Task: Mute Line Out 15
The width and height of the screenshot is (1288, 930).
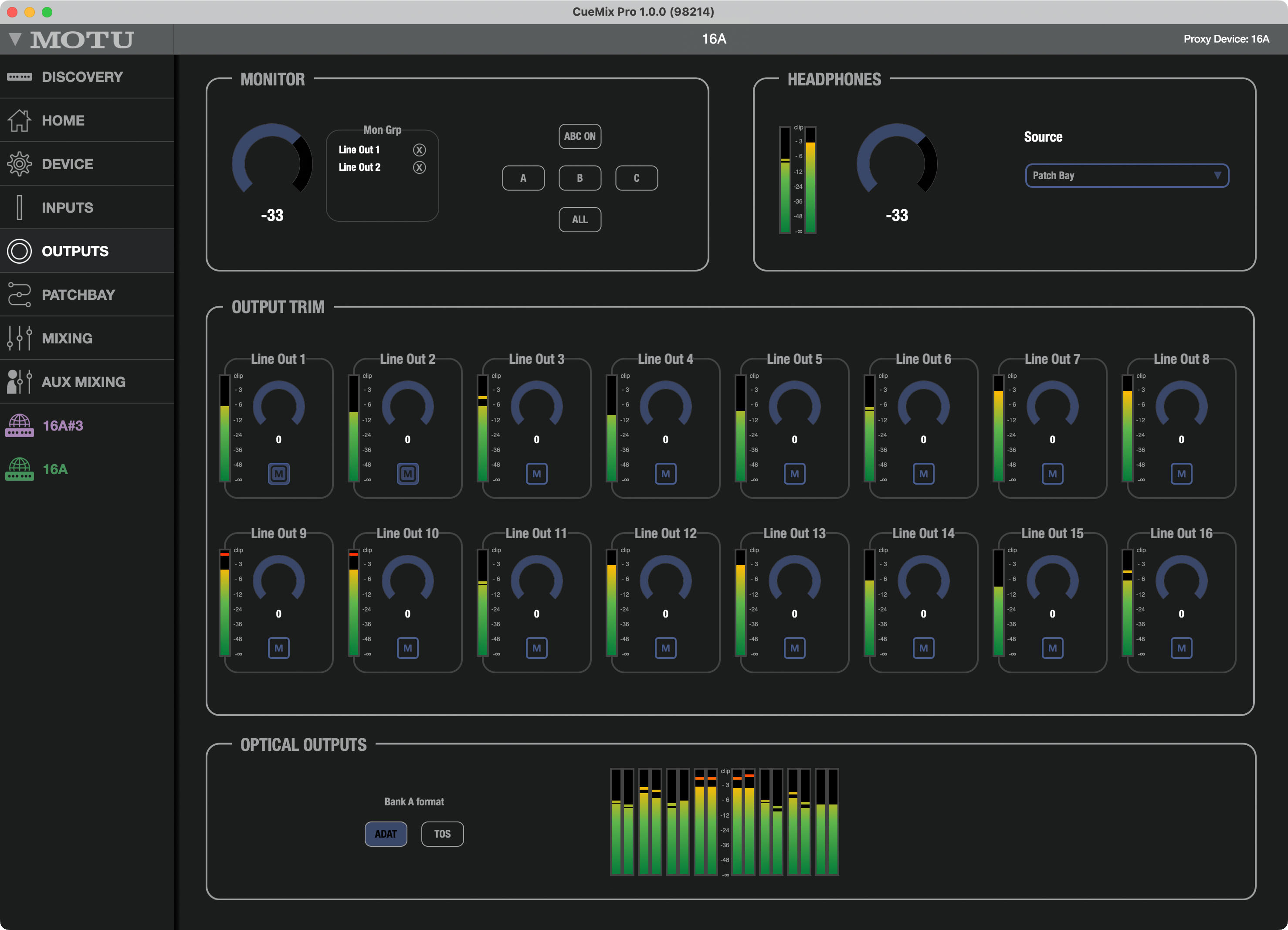Action: [x=1052, y=648]
